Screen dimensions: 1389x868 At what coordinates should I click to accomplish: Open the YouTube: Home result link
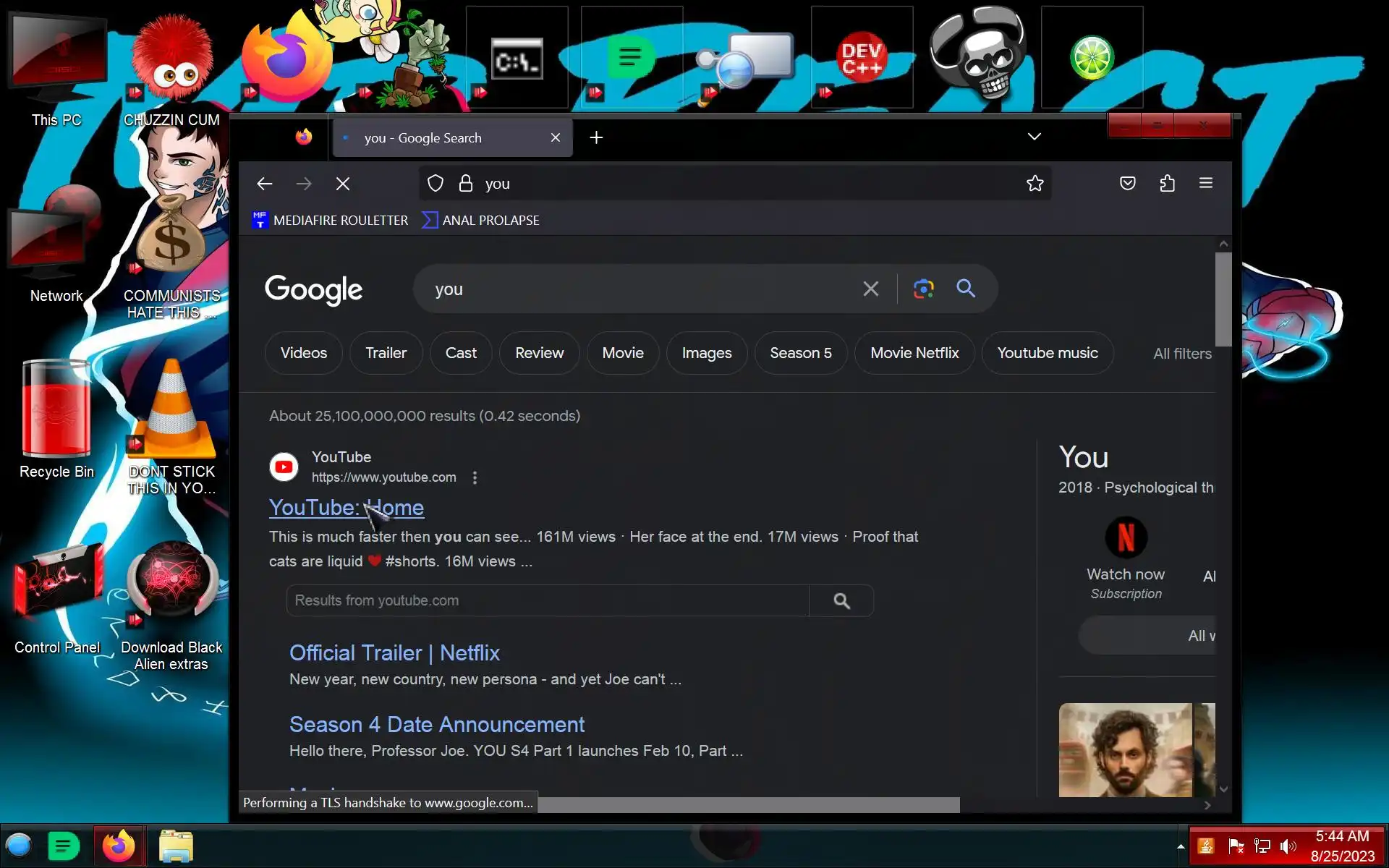coord(318,508)
